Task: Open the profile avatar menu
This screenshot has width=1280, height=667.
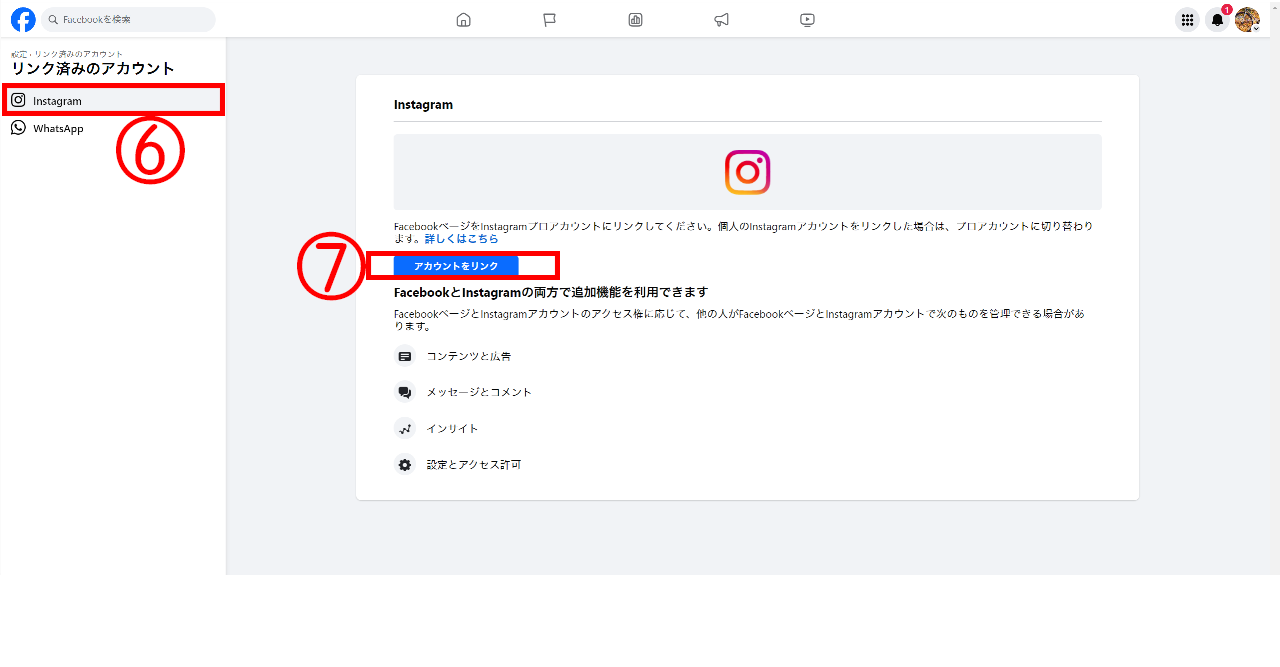Action: point(1247,19)
